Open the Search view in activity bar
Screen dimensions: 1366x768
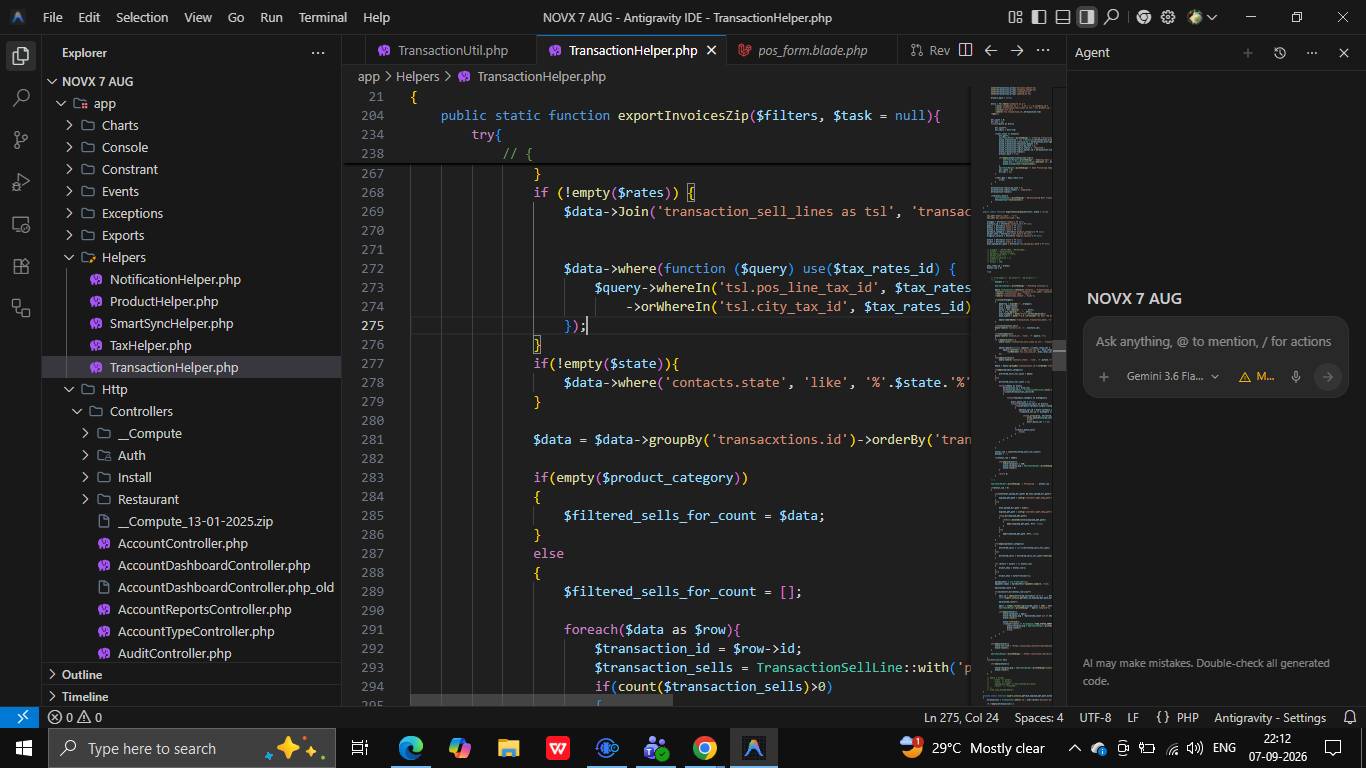pos(21,98)
